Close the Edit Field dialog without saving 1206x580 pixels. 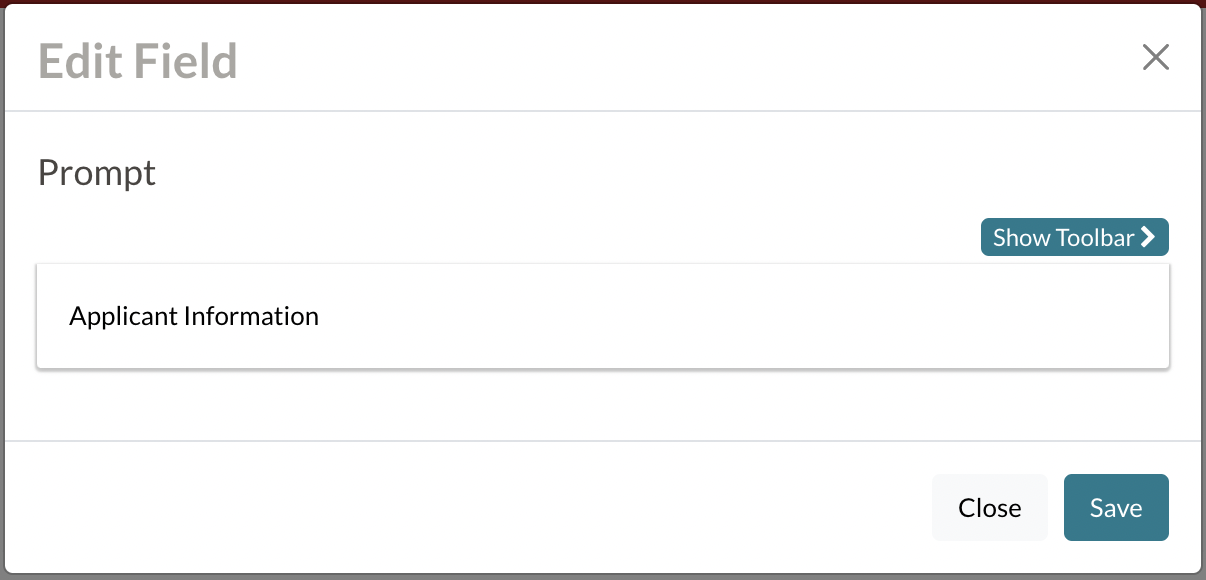989,507
